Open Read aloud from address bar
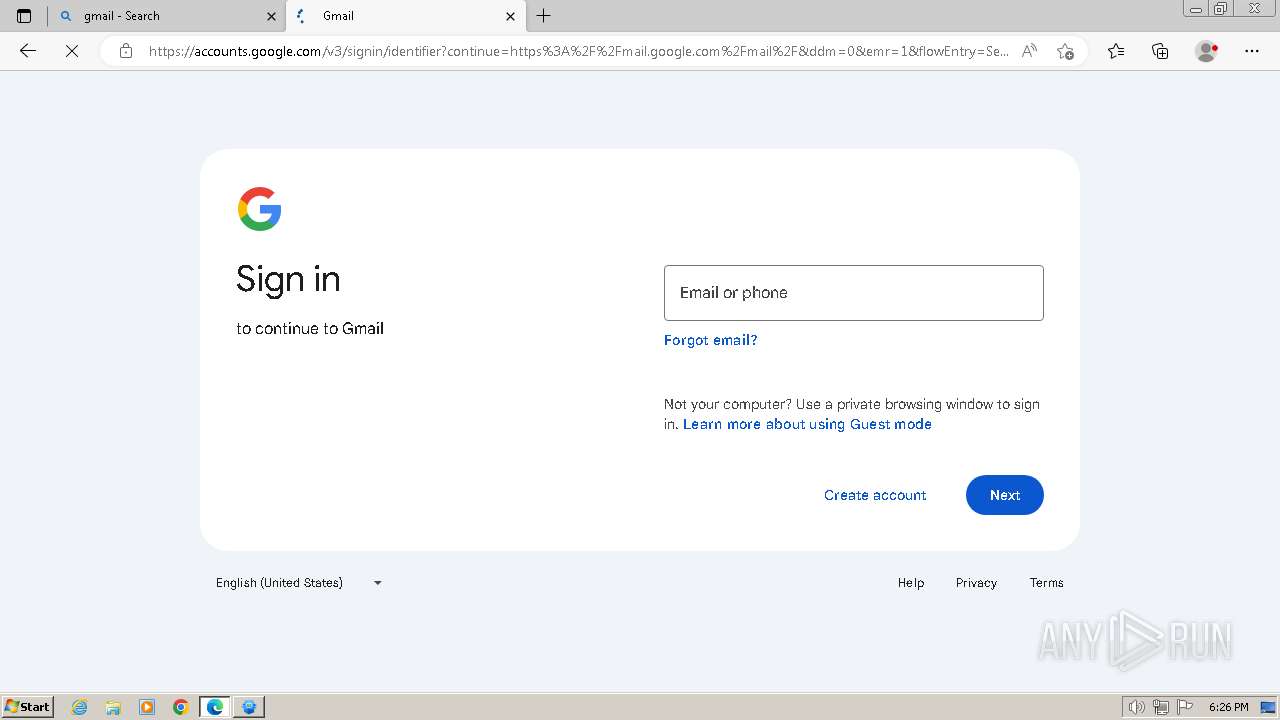Screen dimensions: 1280x720 (x=1029, y=51)
